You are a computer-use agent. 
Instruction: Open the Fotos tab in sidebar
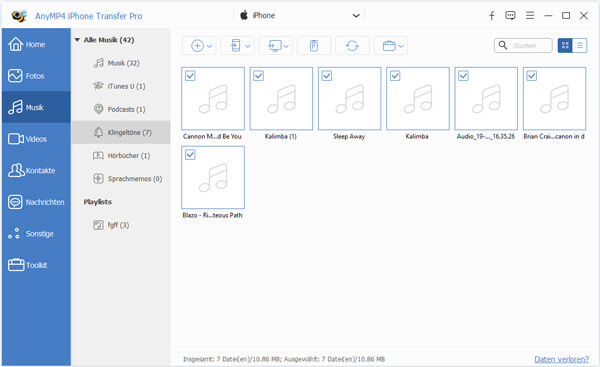(36, 76)
